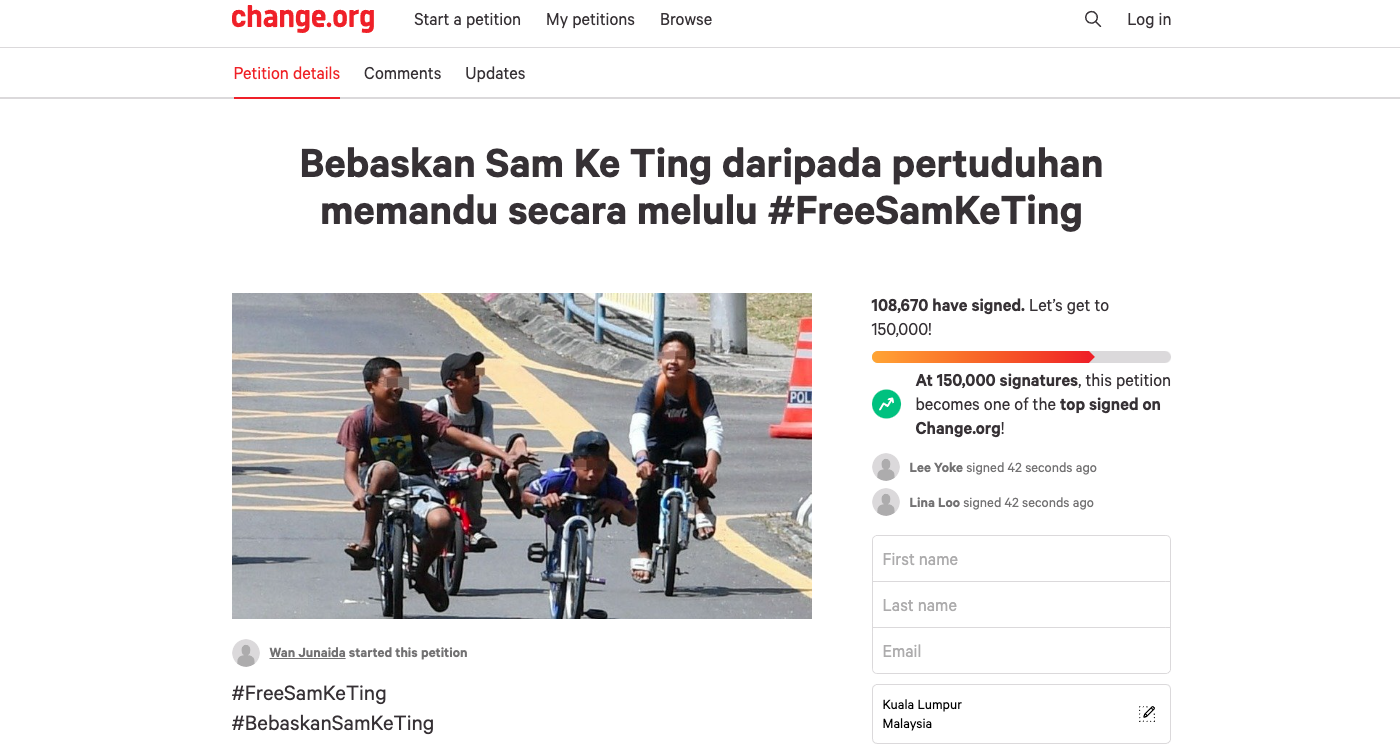This screenshot has height=749, width=1400.
Task: Click into the Email field
Action: click(1021, 651)
